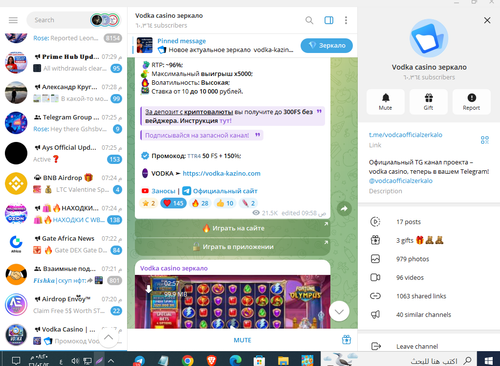
Task: Open Александр Круг... chat
Action: tap(63, 93)
